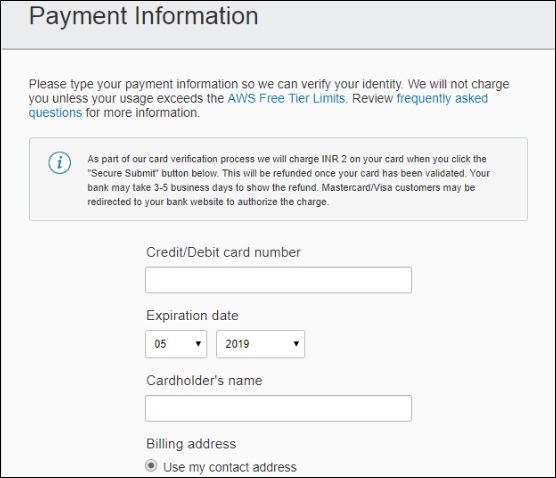
Task: Select the Use my contact address radio button
Action: click(x=151, y=465)
